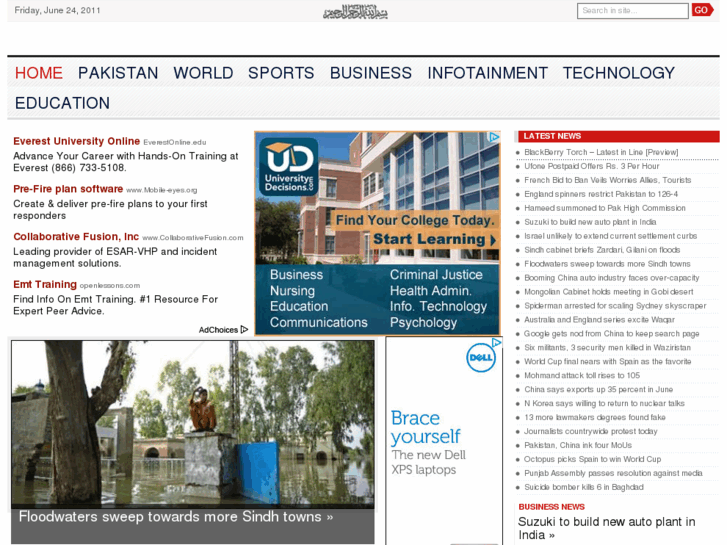
Task: Open French Bid to Ban Veils story
Action: point(607,180)
